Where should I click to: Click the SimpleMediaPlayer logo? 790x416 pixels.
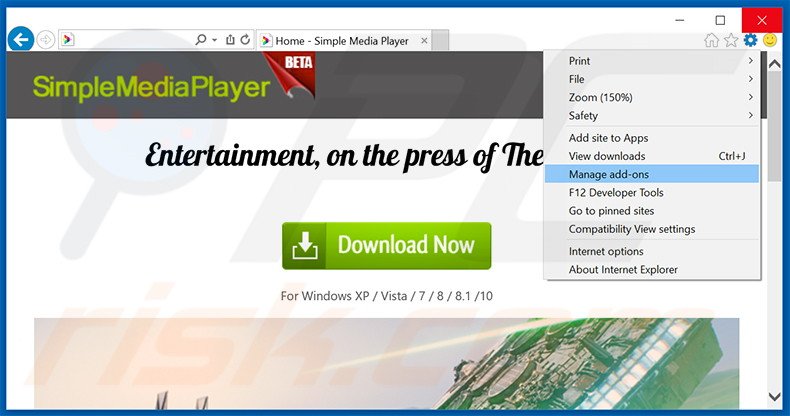(x=151, y=87)
